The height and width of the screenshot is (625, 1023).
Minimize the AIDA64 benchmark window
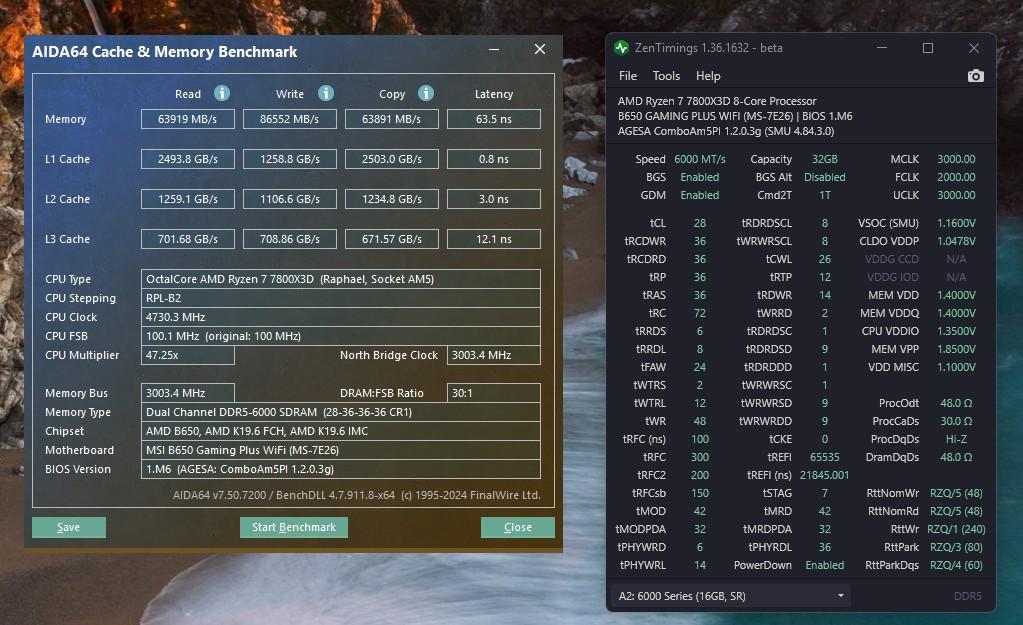tap(494, 50)
